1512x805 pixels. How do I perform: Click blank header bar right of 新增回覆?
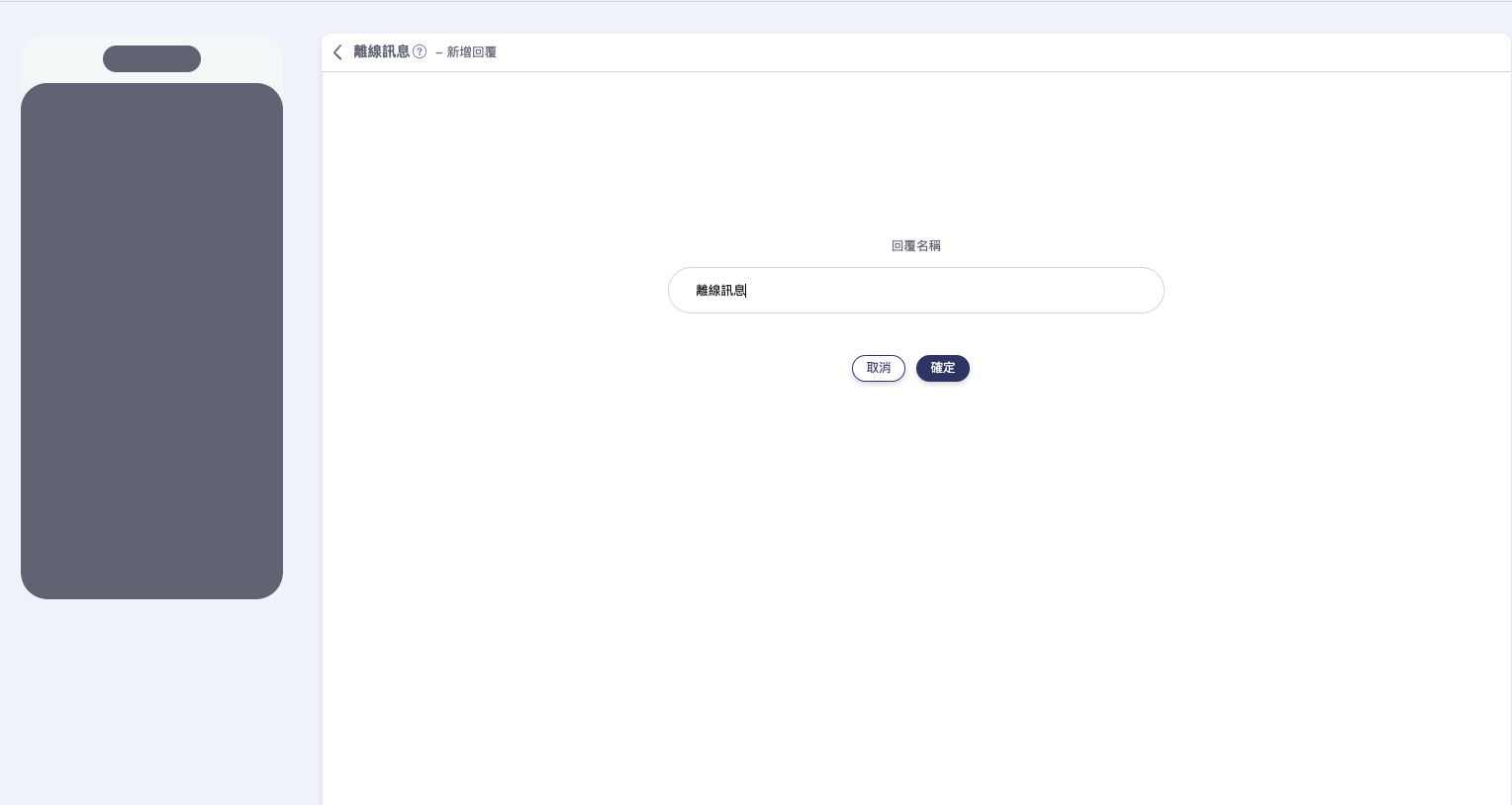(990, 52)
